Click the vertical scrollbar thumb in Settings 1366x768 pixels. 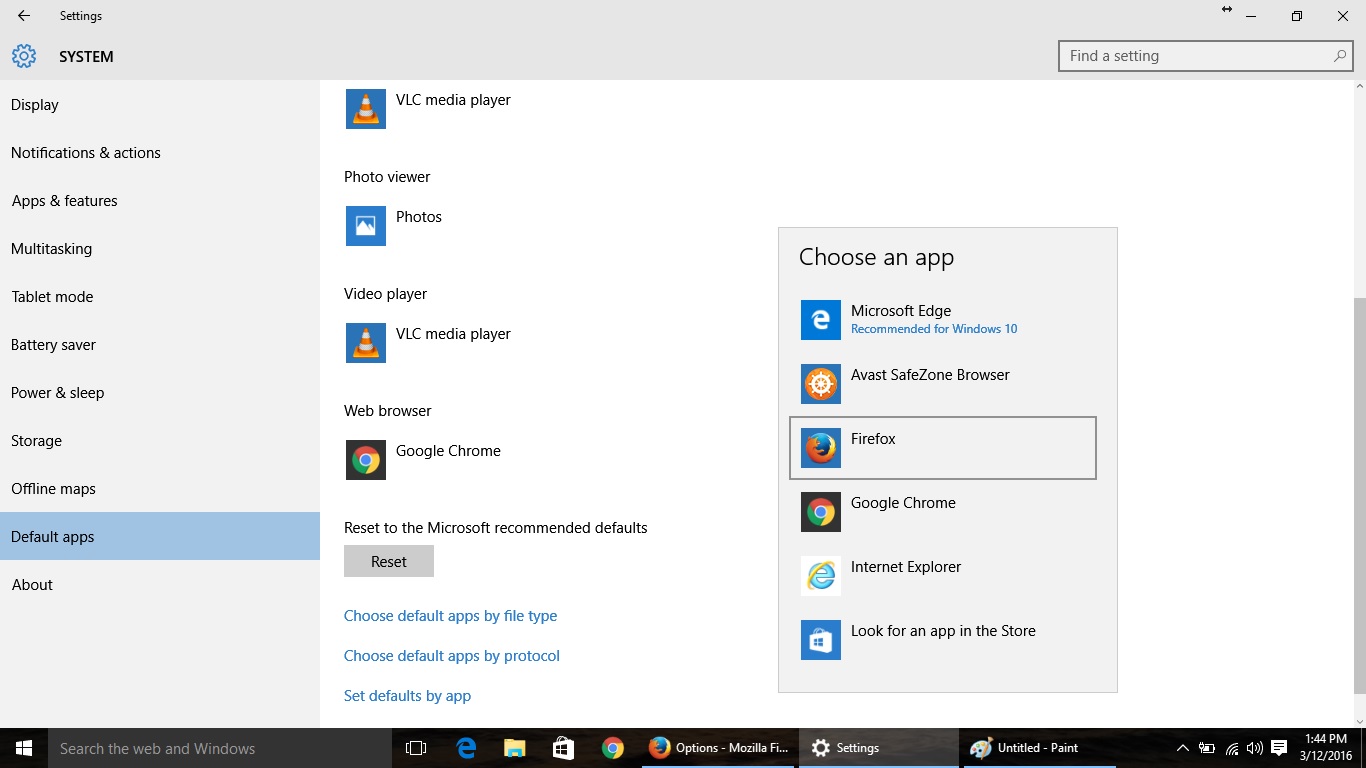click(1359, 496)
